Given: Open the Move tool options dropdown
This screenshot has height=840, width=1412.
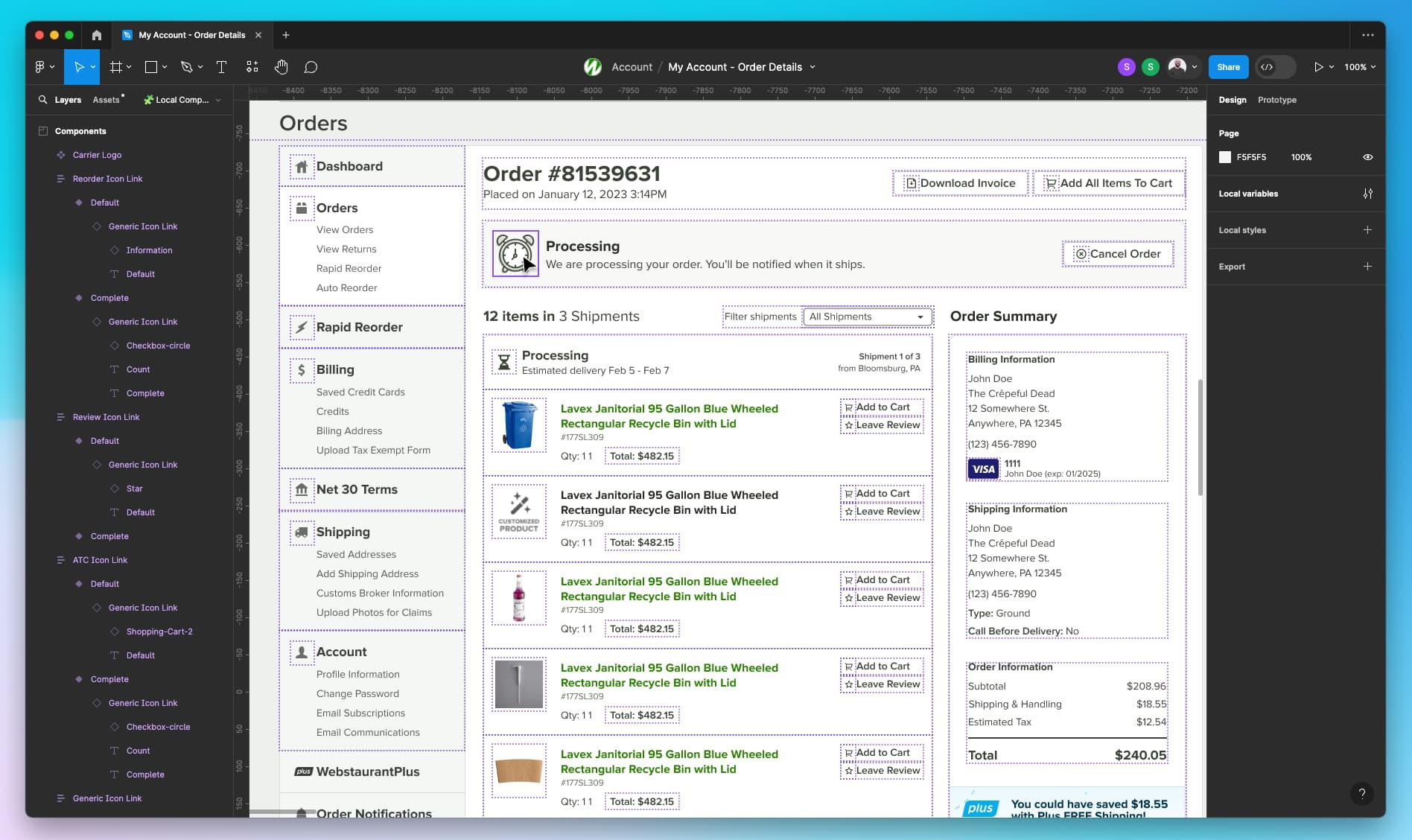Looking at the screenshot, I should (x=93, y=67).
